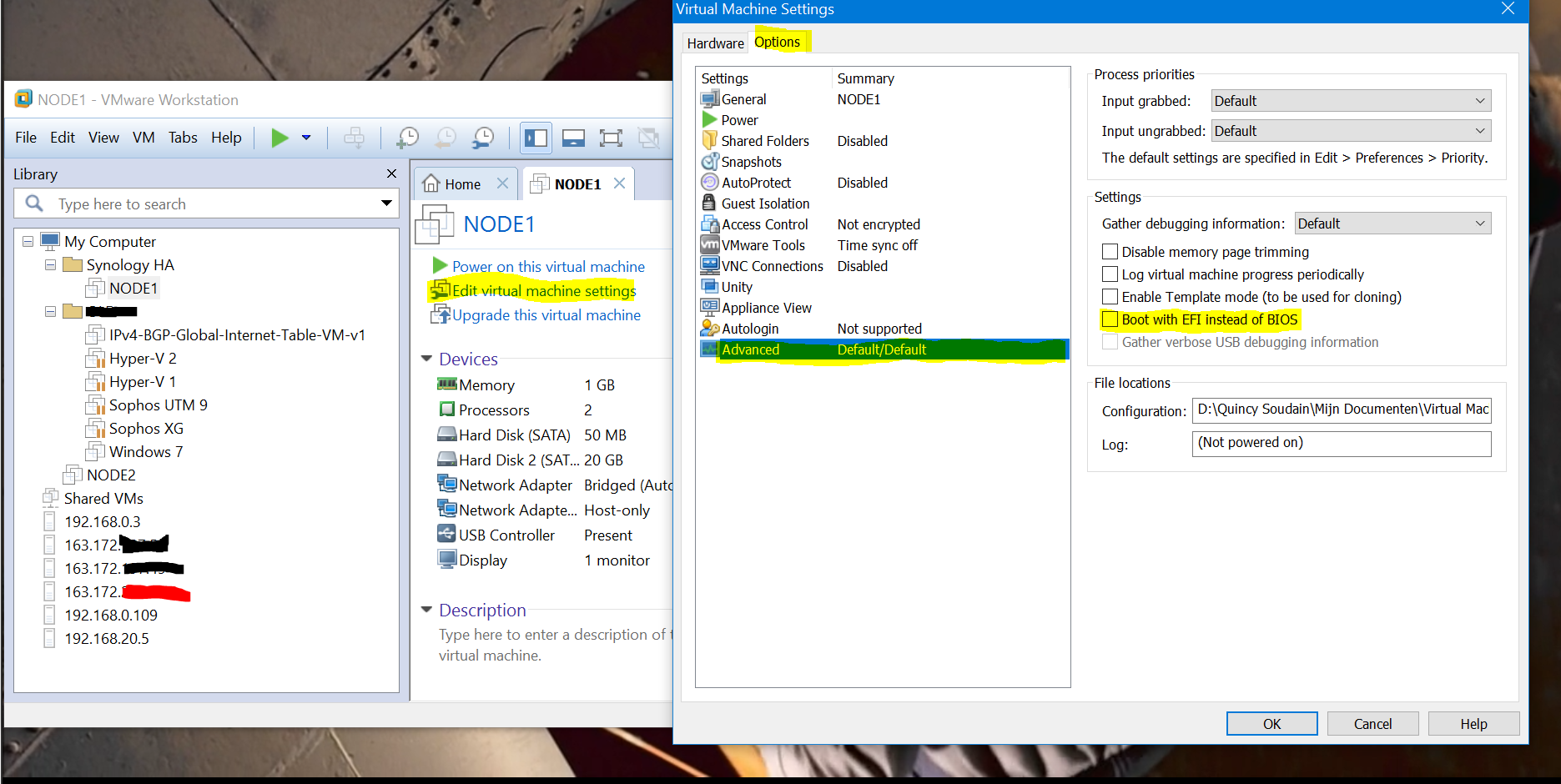Open the power options dropdown arrow
1561x784 pixels.
coord(306,138)
